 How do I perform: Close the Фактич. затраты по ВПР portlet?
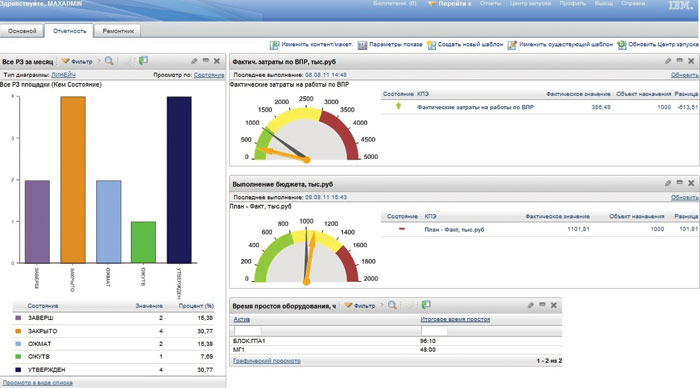click(x=691, y=61)
